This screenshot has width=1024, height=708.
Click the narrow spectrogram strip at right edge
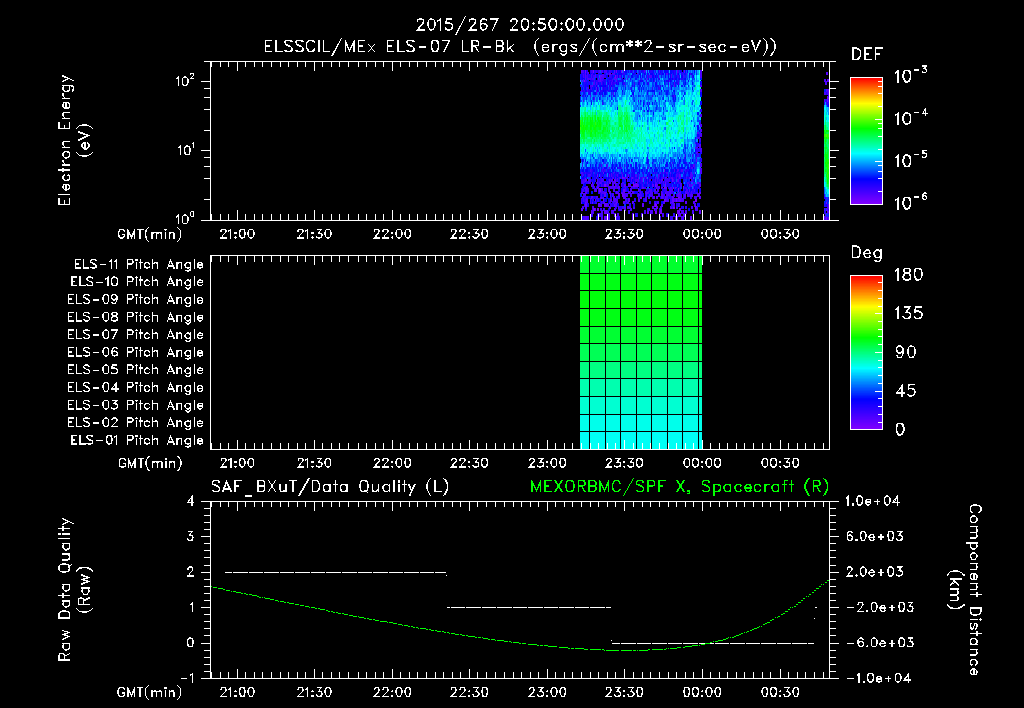(826, 145)
